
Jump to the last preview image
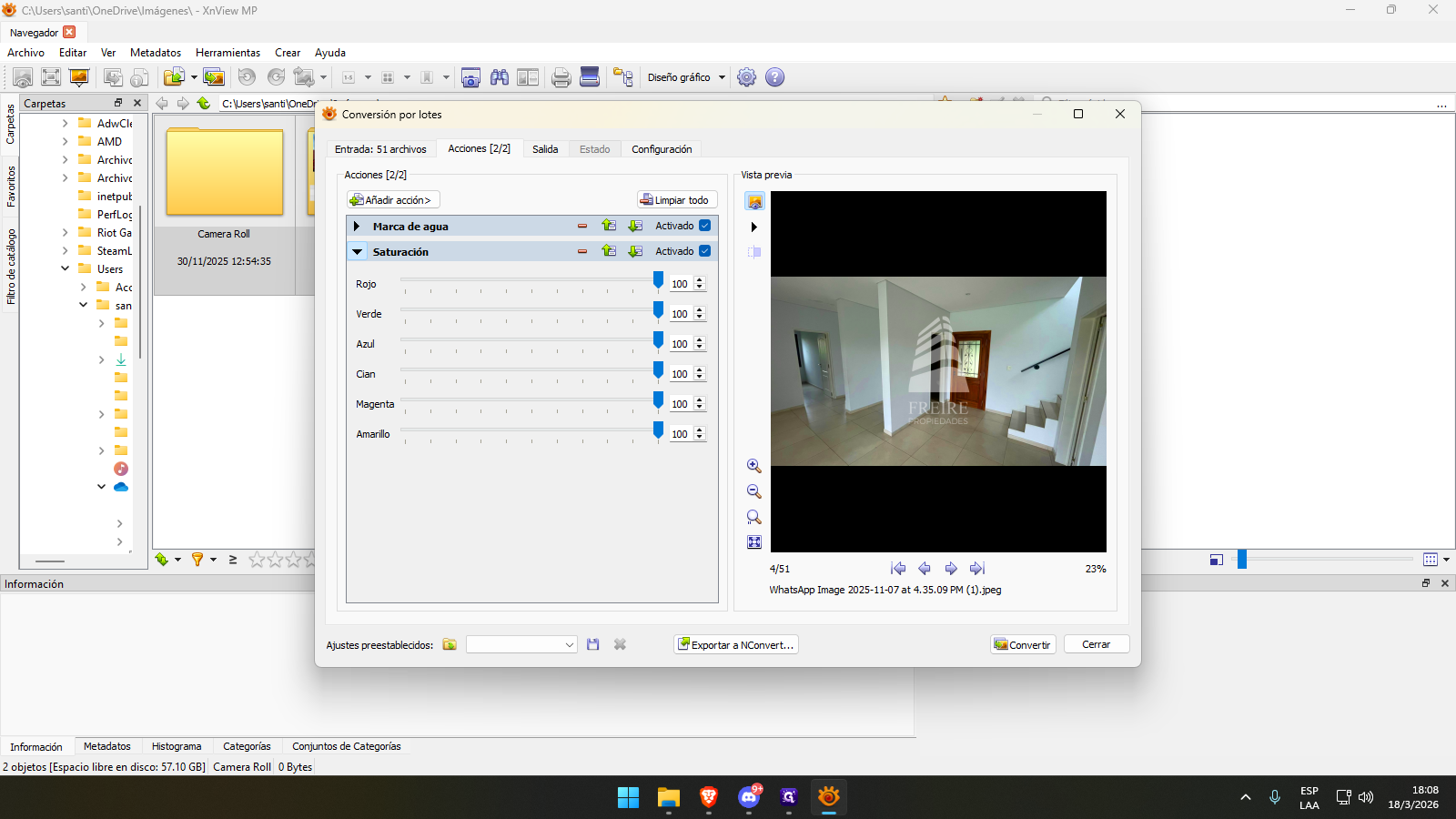pyautogui.click(x=977, y=568)
